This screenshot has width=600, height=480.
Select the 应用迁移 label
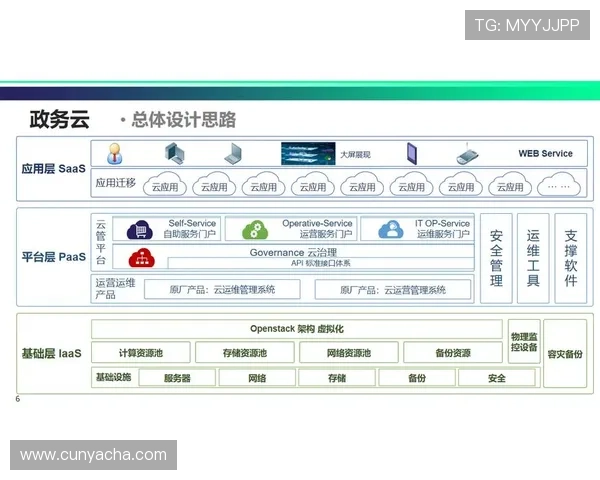pyautogui.click(x=116, y=183)
